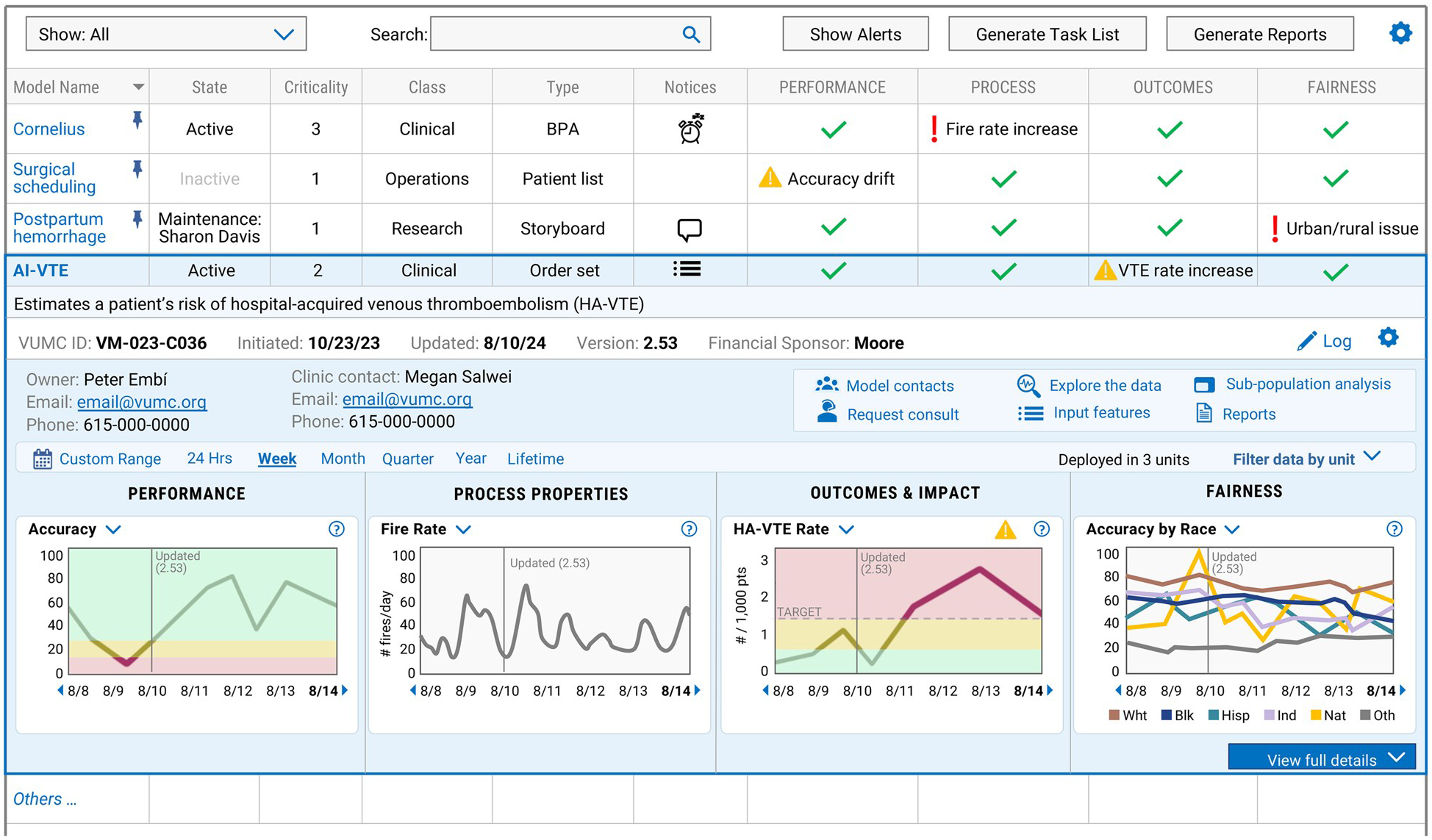Expand Accuracy metric dropdown
Screen dimensions: 1432x840
(113, 529)
